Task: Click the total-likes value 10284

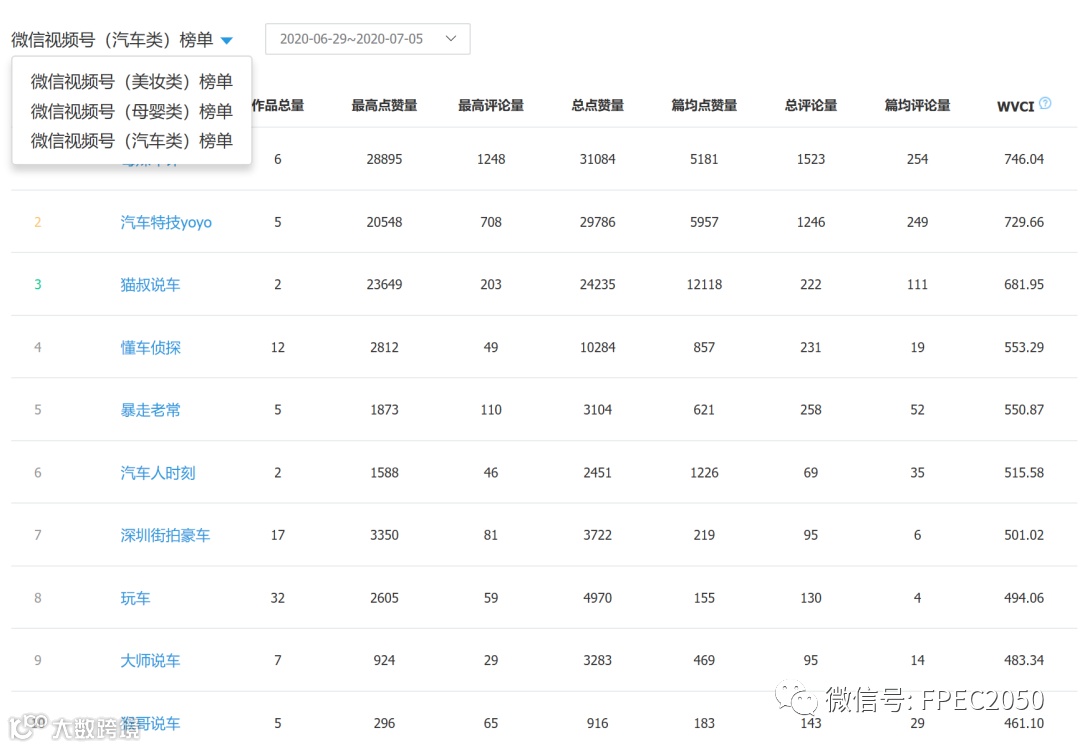Action: [597, 347]
